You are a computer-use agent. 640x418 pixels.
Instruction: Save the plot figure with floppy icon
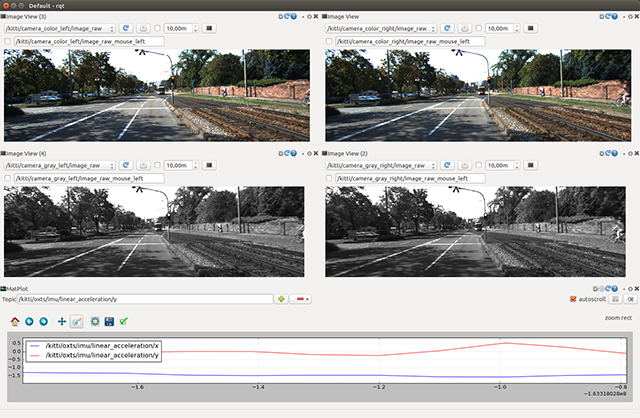coord(108,321)
